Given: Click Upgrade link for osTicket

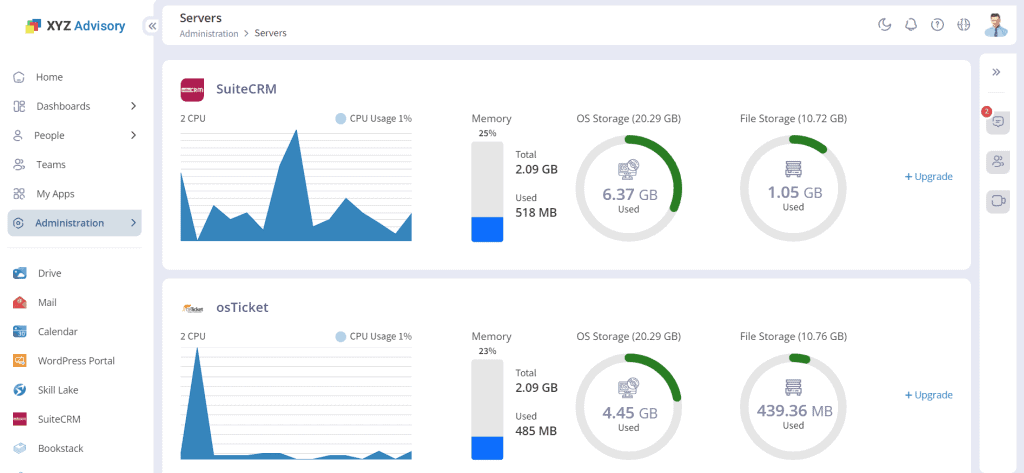Looking at the screenshot, I should (x=928, y=395).
